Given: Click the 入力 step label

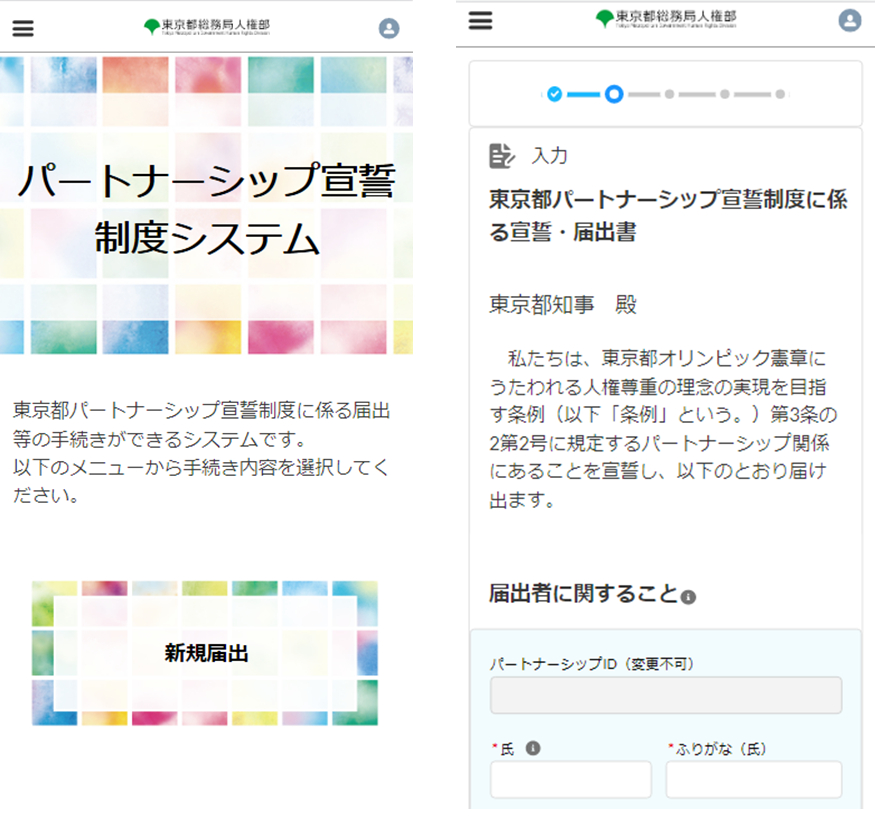Looking at the screenshot, I should click(549, 156).
